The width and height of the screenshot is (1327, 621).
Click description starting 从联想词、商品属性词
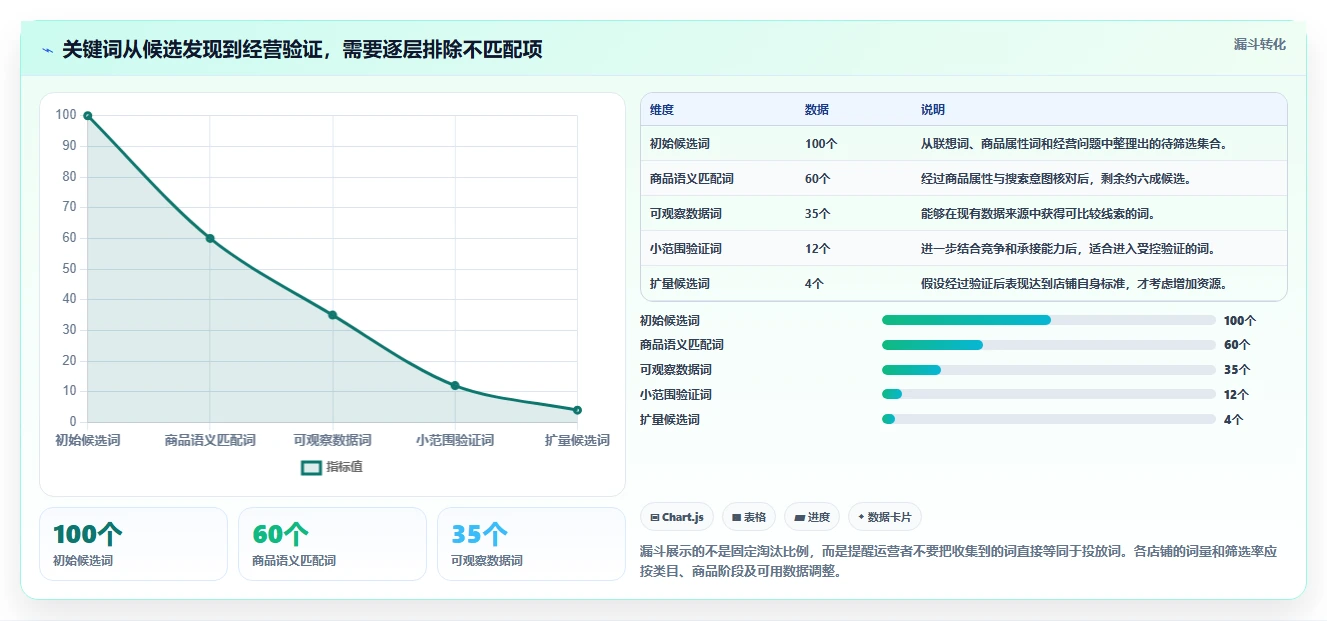pyautogui.click(x=1074, y=144)
